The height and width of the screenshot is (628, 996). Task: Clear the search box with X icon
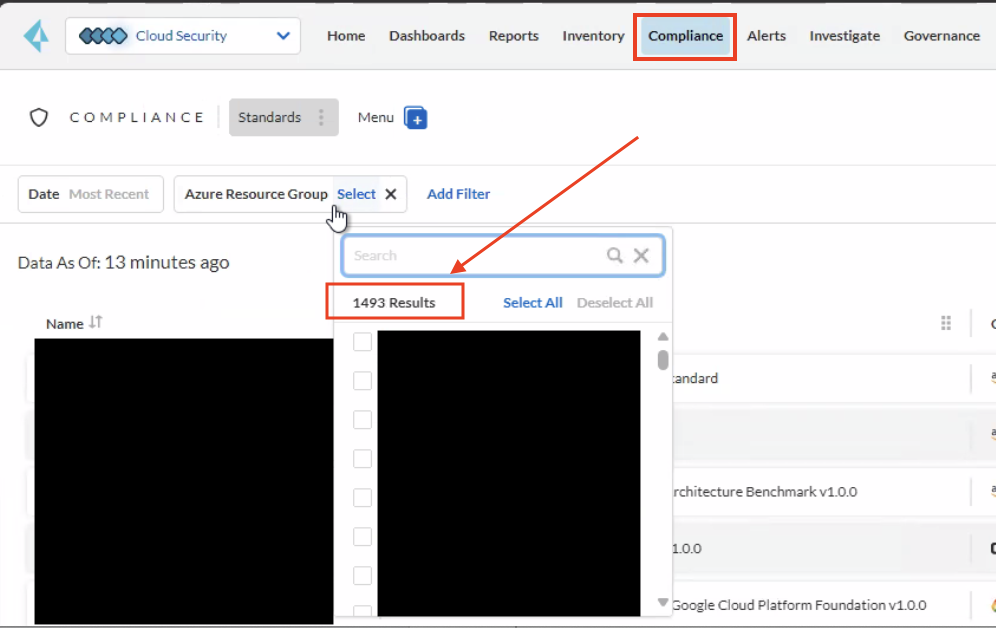tap(641, 256)
